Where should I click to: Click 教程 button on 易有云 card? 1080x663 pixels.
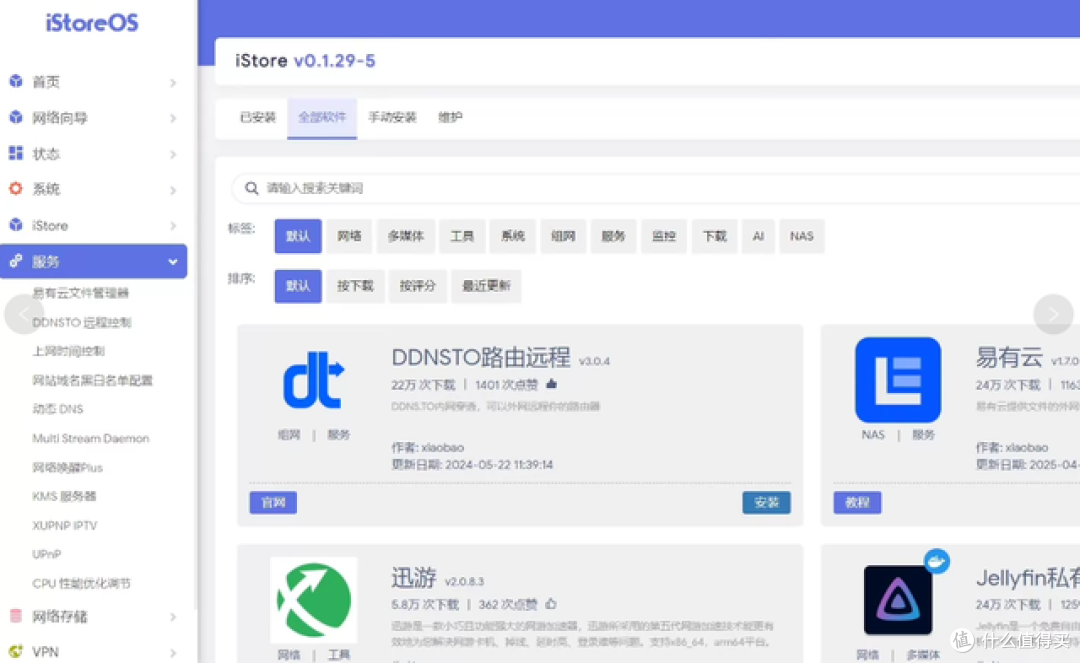858,503
